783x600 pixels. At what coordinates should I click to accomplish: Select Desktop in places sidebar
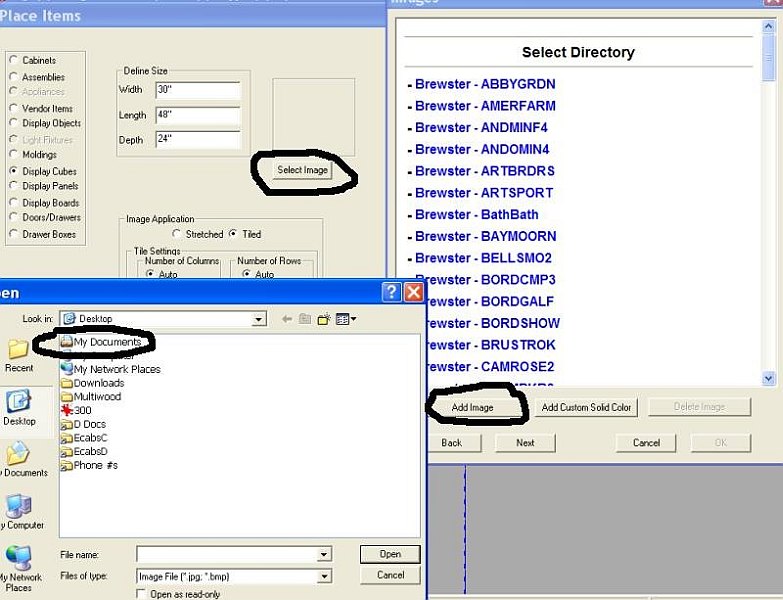pyautogui.click(x=19, y=408)
